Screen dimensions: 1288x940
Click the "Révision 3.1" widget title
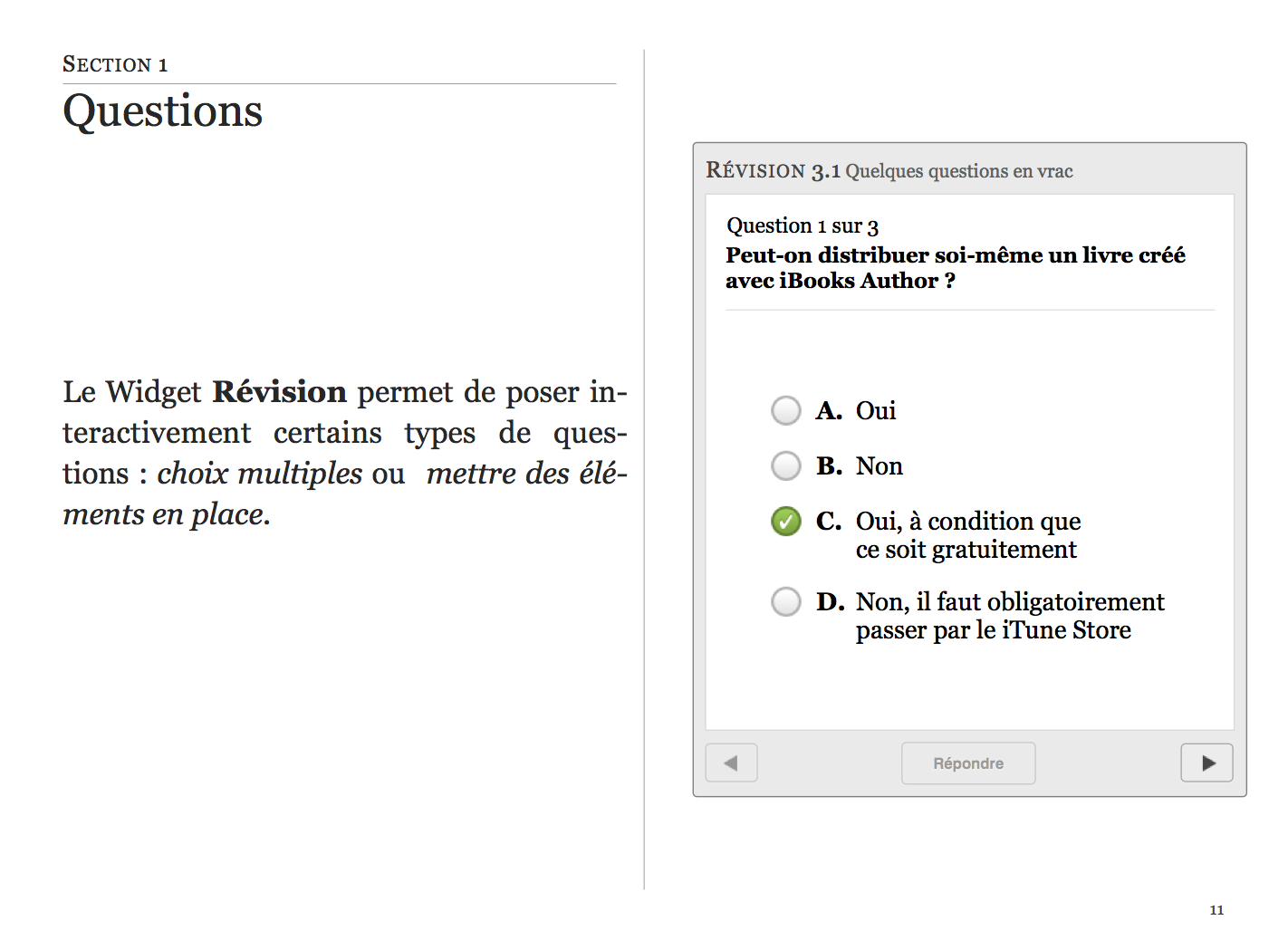(x=774, y=171)
